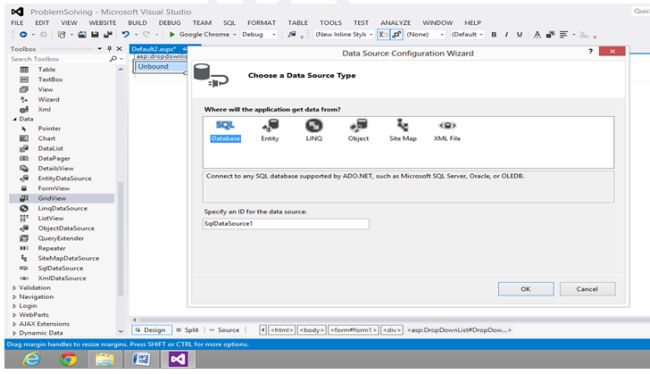650x374 pixels.
Task: Click the <form#form1> breadcrumb tag
Action: pos(353,330)
